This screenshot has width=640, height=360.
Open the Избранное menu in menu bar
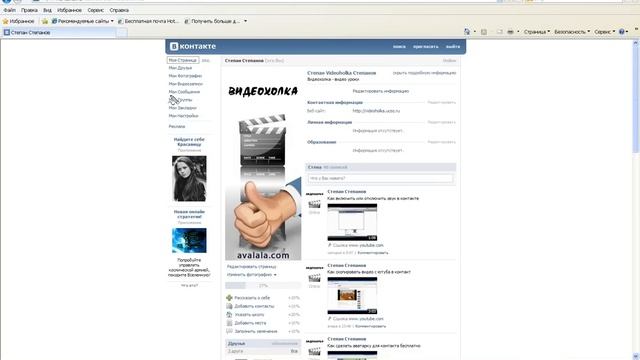[69, 10]
